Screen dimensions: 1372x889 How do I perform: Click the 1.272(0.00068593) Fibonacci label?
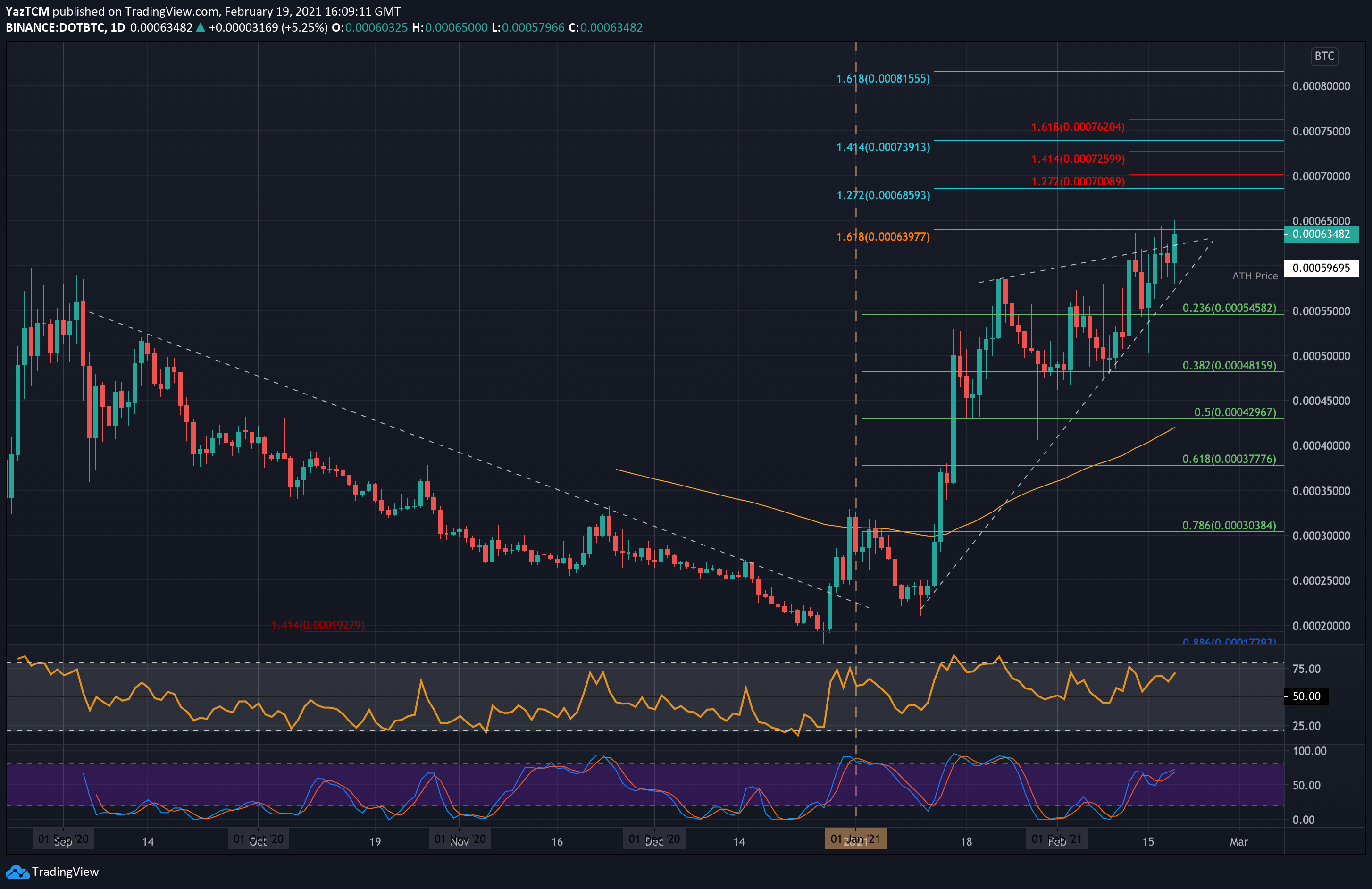tap(883, 195)
